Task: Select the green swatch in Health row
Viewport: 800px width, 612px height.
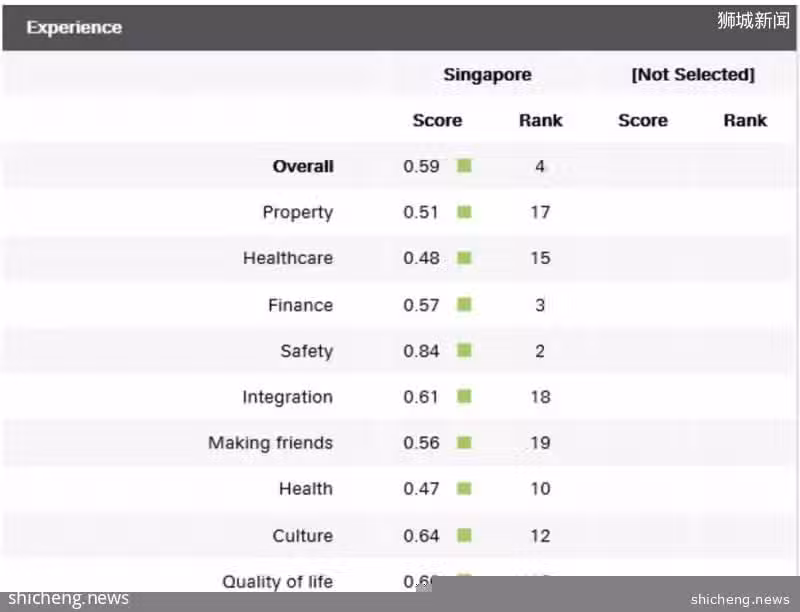Action: [x=464, y=489]
